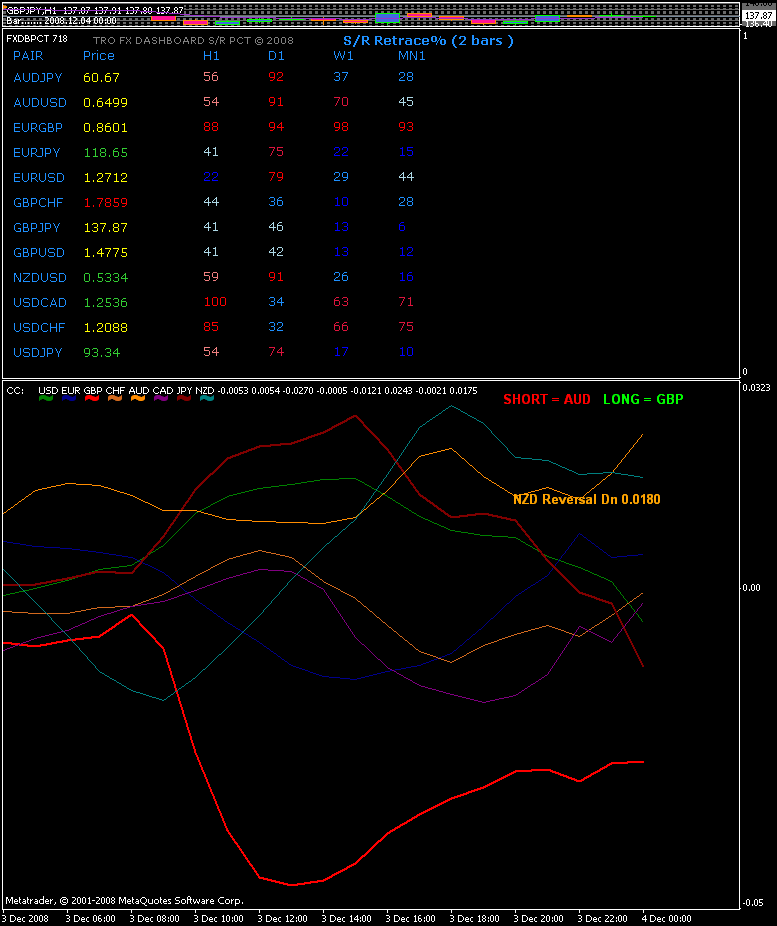Image resolution: width=777 pixels, height=926 pixels.
Task: Click the 137.87 price tag on scale
Action: coord(759,16)
